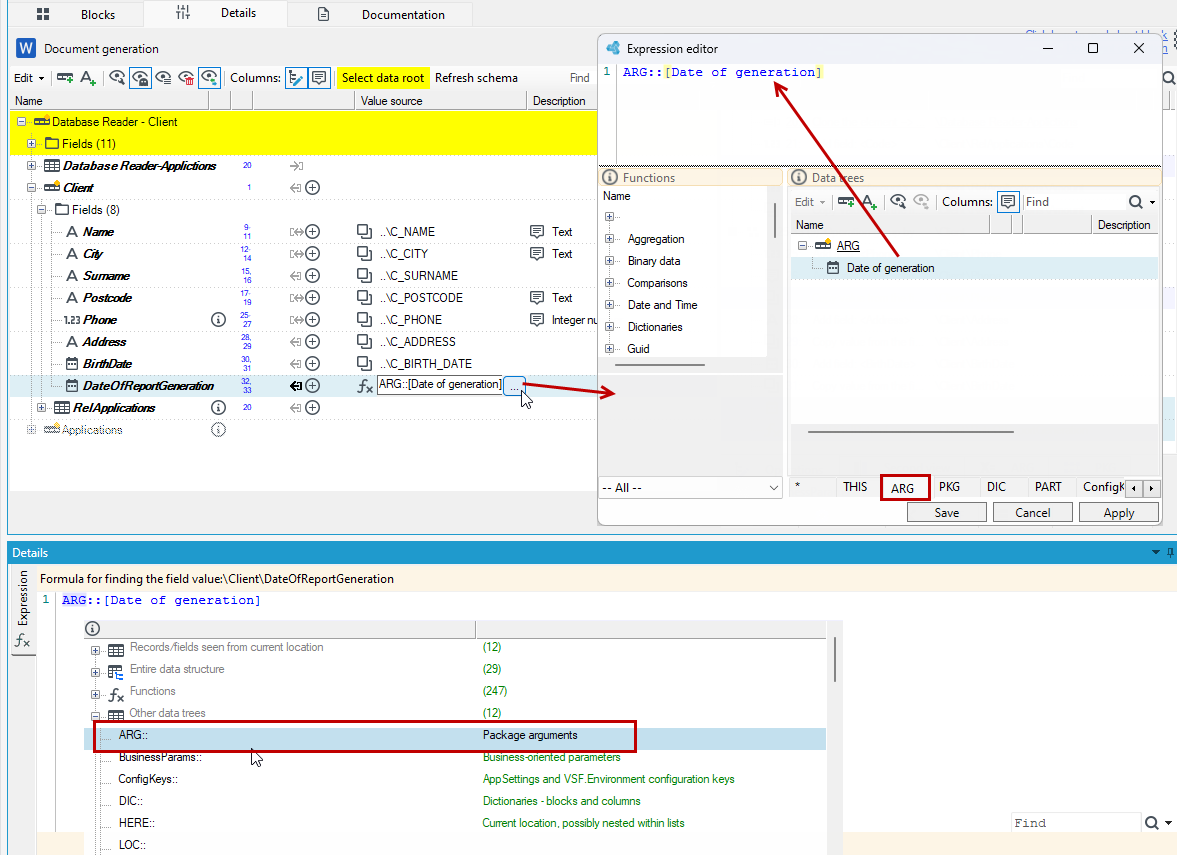Click the arrow icon on Database Reader-Applictions row

coord(297,166)
